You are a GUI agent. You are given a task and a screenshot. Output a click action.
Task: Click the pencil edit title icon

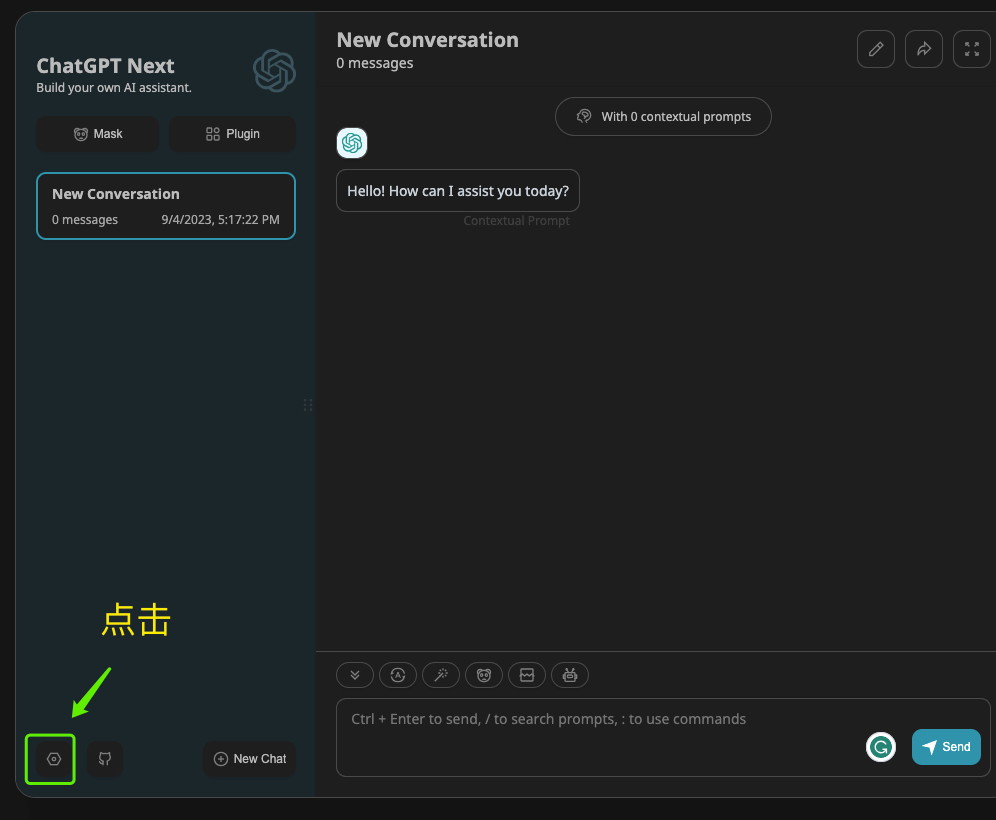(x=876, y=49)
